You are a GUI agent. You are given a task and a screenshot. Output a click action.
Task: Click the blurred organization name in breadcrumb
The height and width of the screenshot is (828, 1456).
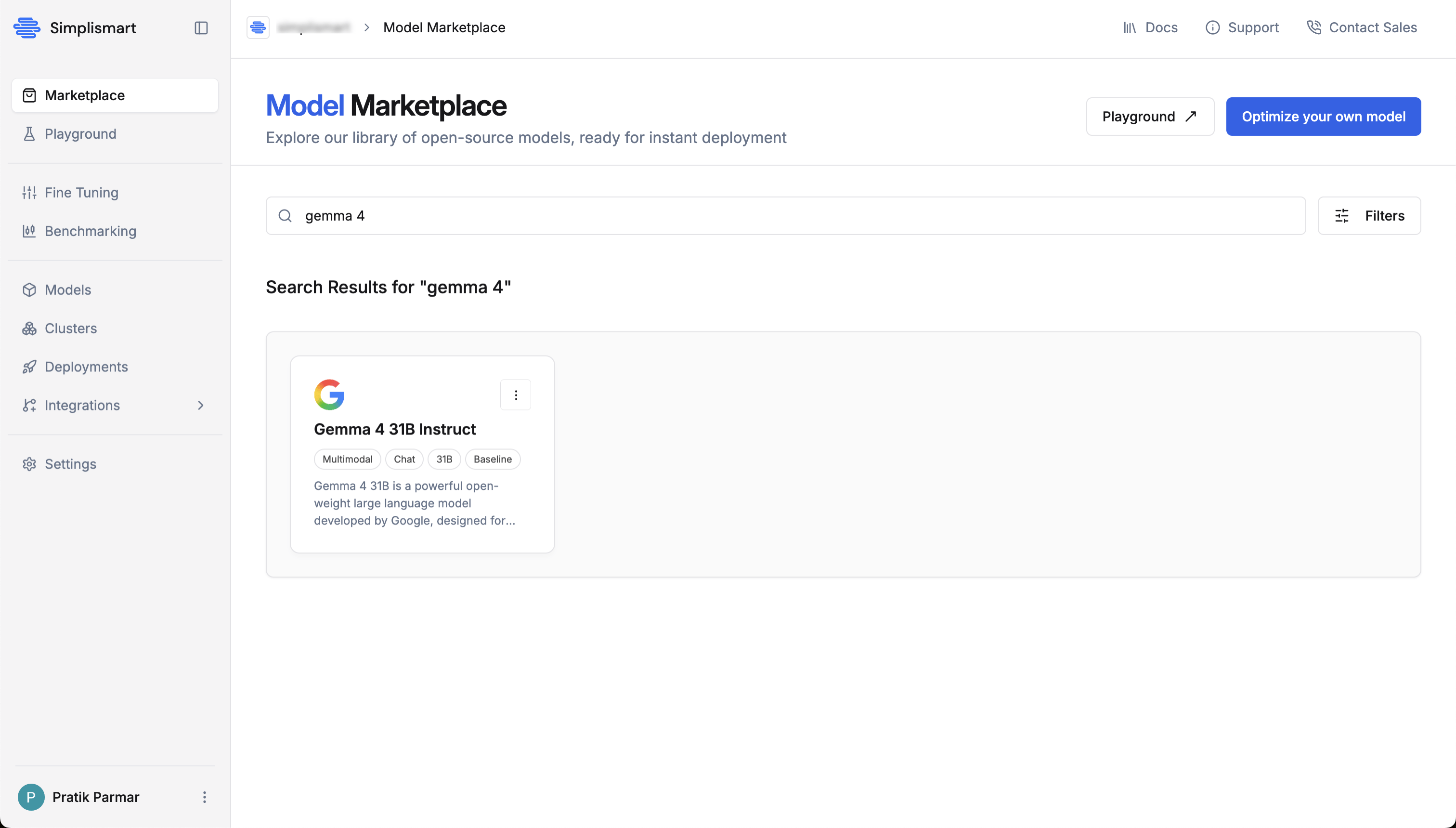click(314, 27)
